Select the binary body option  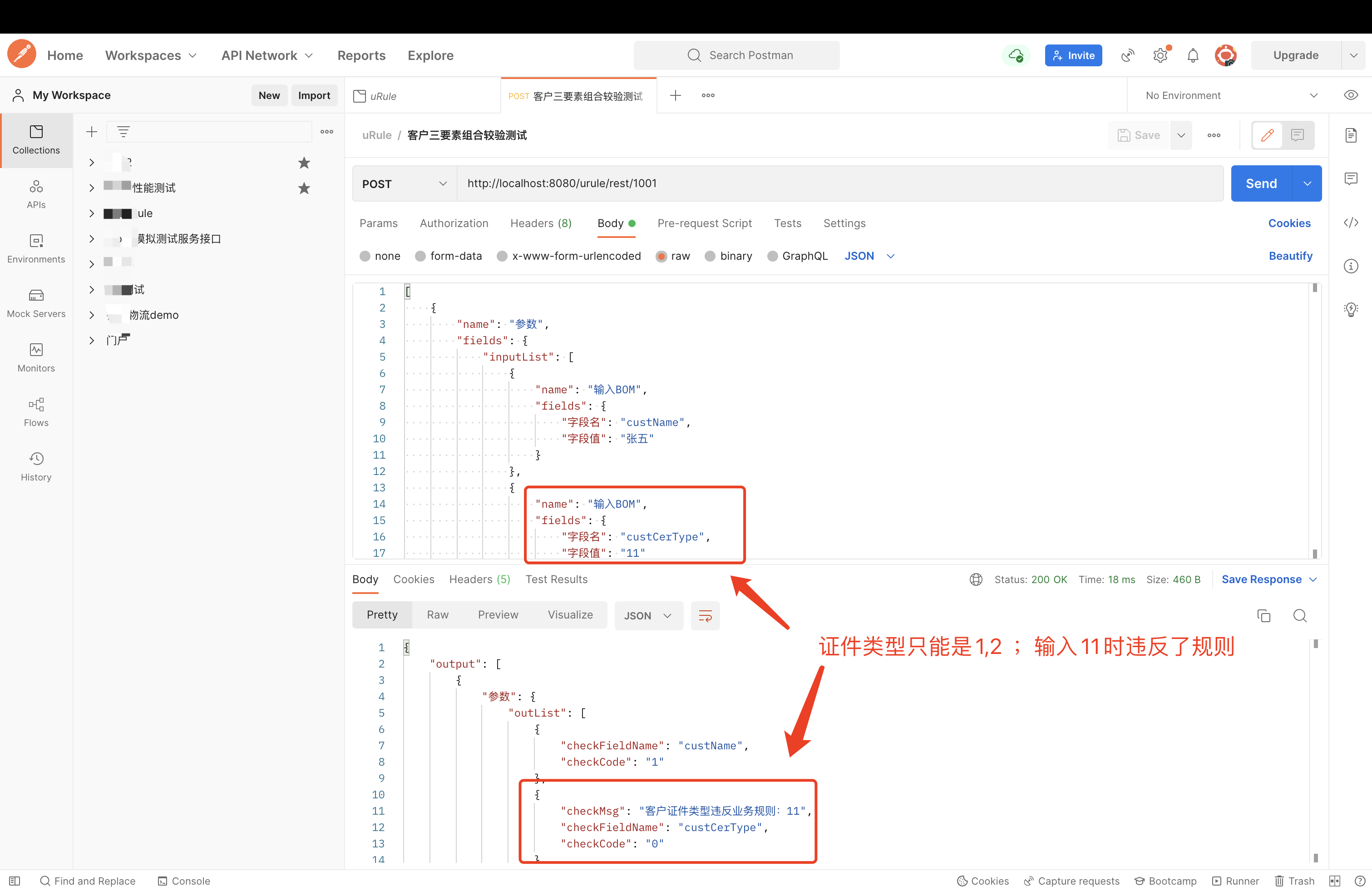point(710,256)
